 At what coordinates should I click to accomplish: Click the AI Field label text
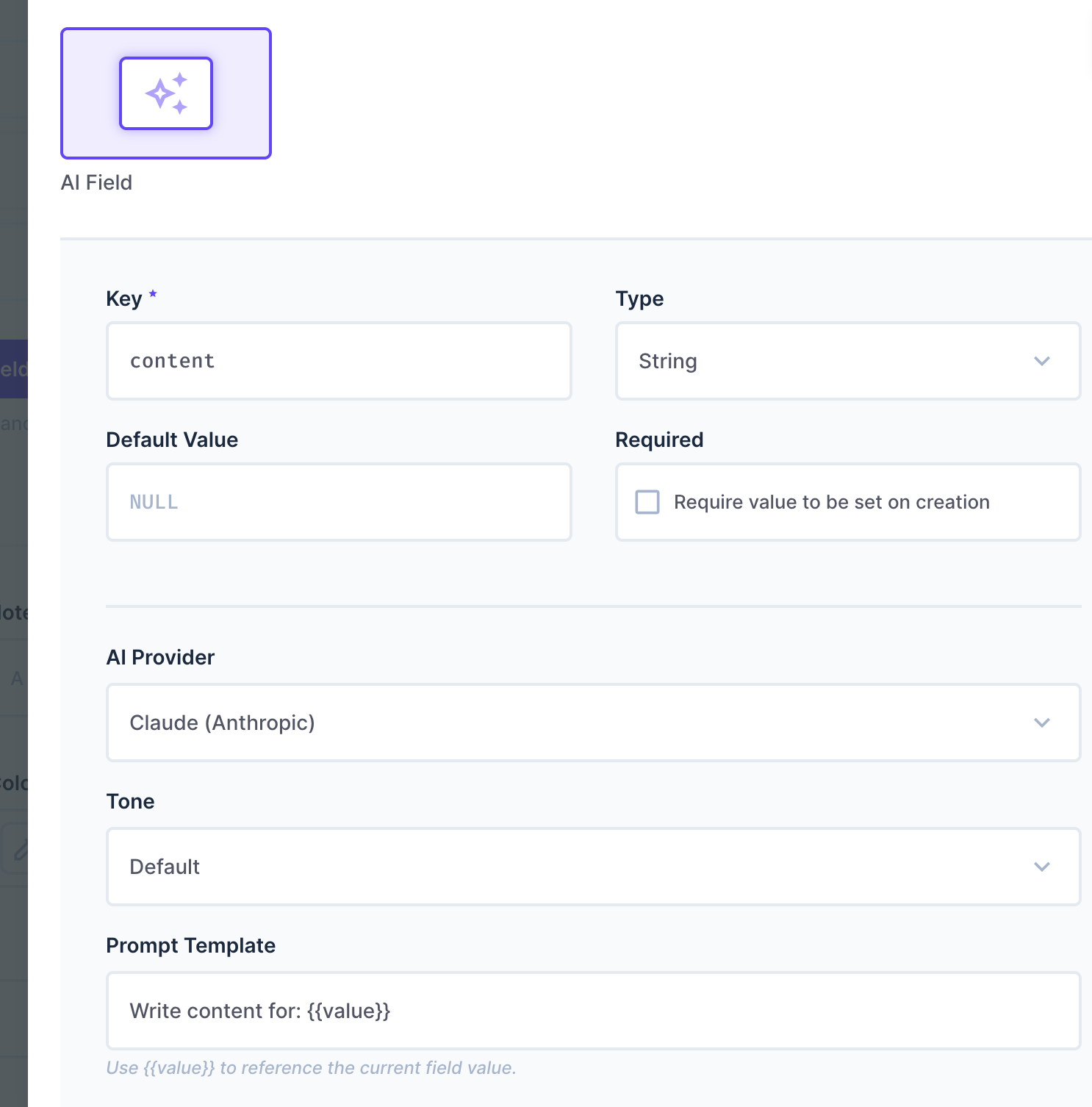pyautogui.click(x=96, y=182)
